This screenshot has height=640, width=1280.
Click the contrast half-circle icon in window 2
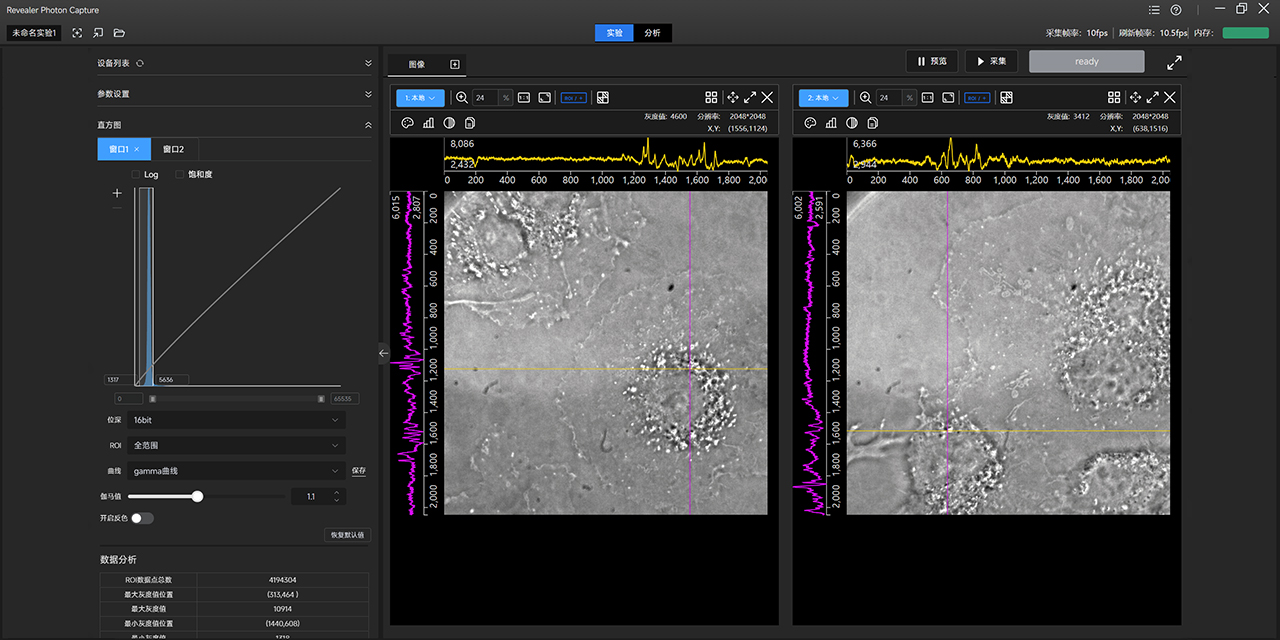pos(851,123)
